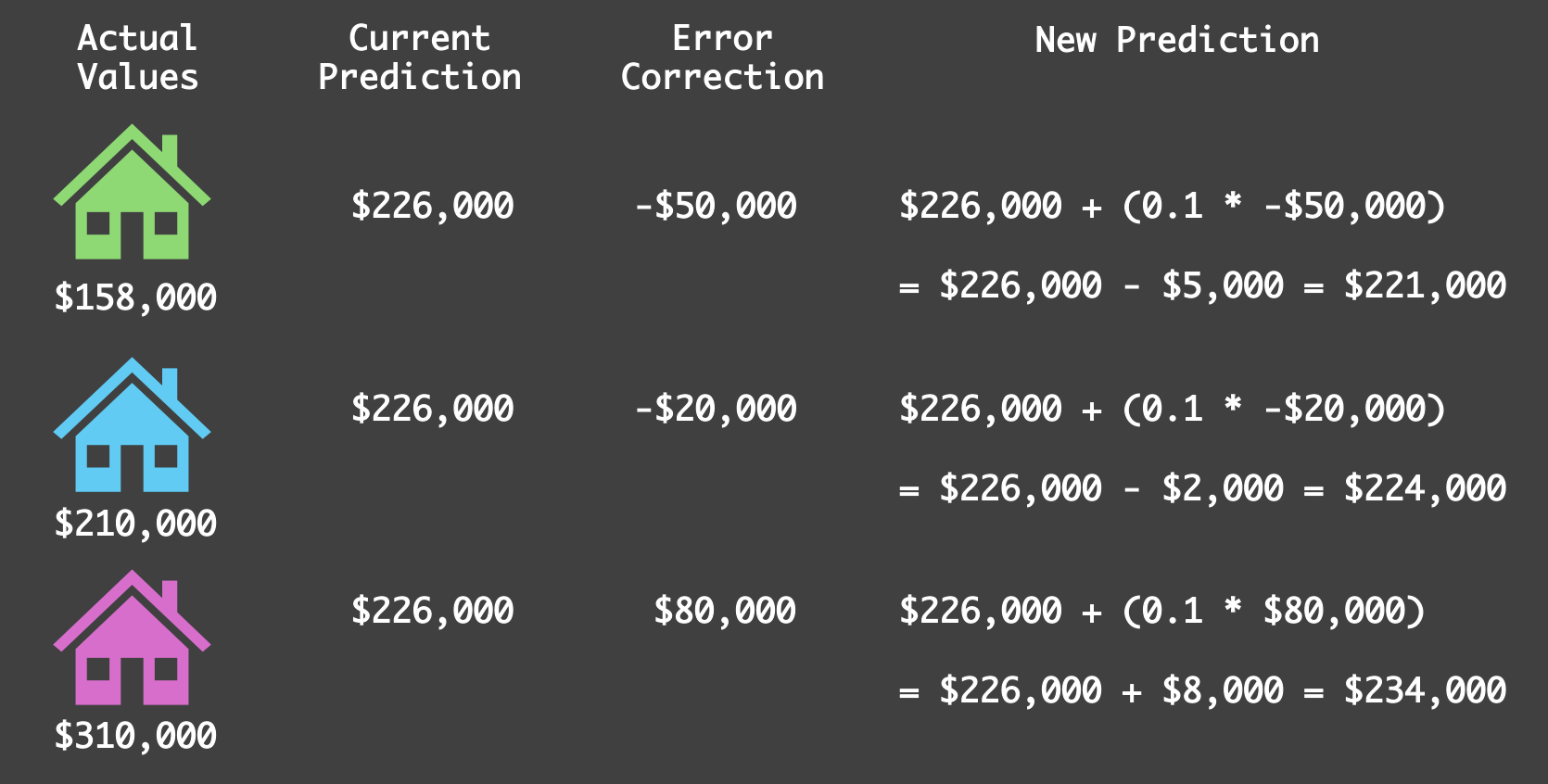Click green house row's Current Prediction $226,000
Screen dimensions: 1548x784
pyautogui.click(x=432, y=206)
